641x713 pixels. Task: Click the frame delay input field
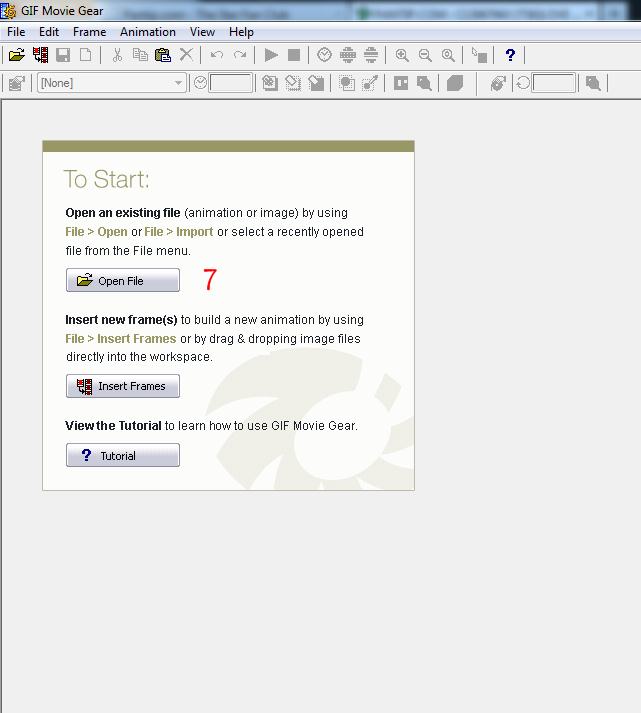(230, 83)
